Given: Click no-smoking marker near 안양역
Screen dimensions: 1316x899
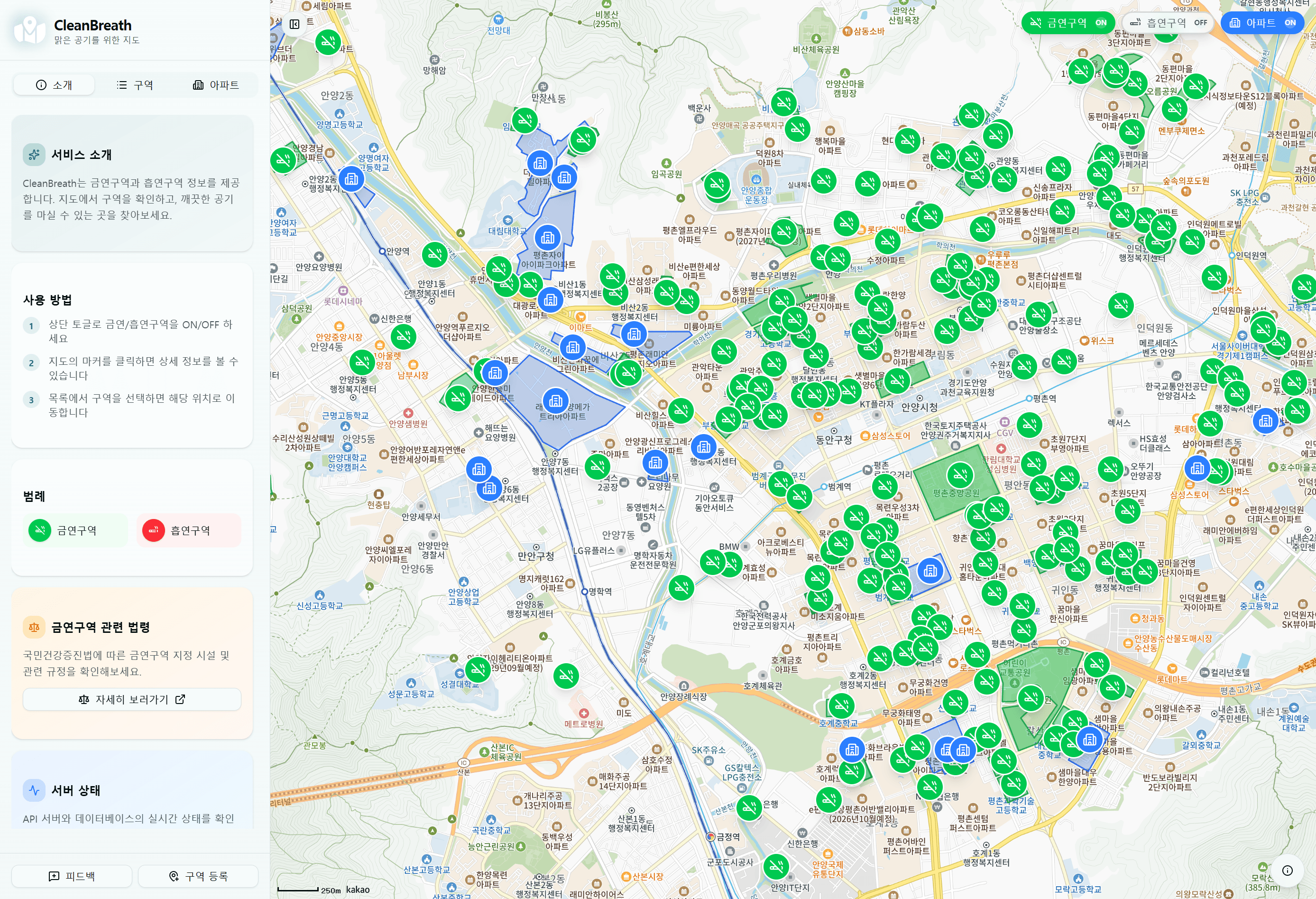Looking at the screenshot, I should (x=435, y=255).
